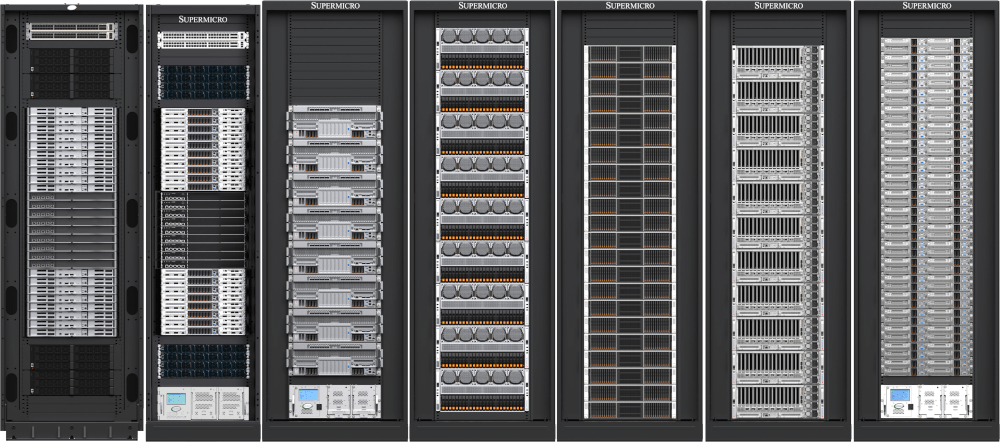Click the Supermicro logo on the sixth rack

tap(779, 6)
